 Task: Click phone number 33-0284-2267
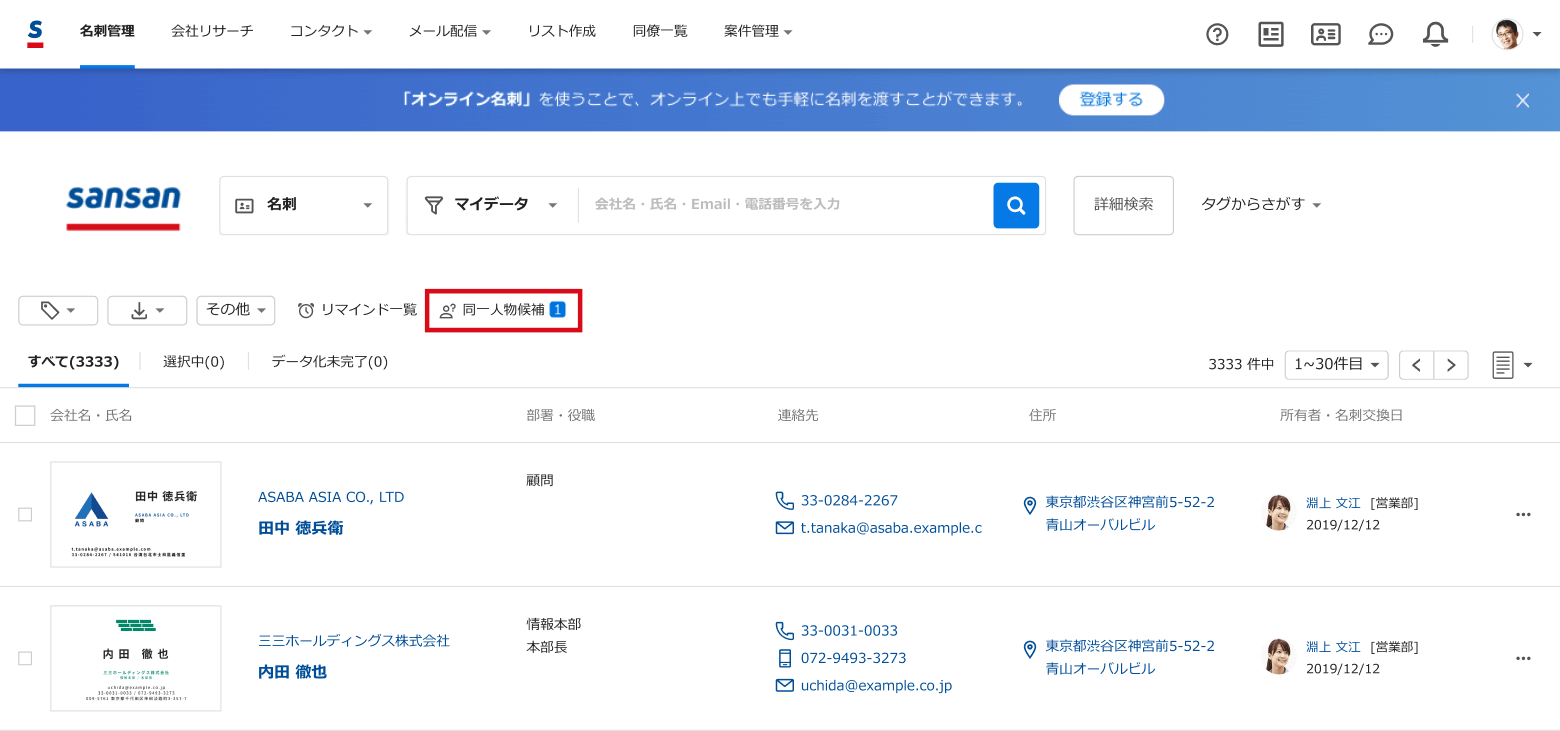pos(849,500)
